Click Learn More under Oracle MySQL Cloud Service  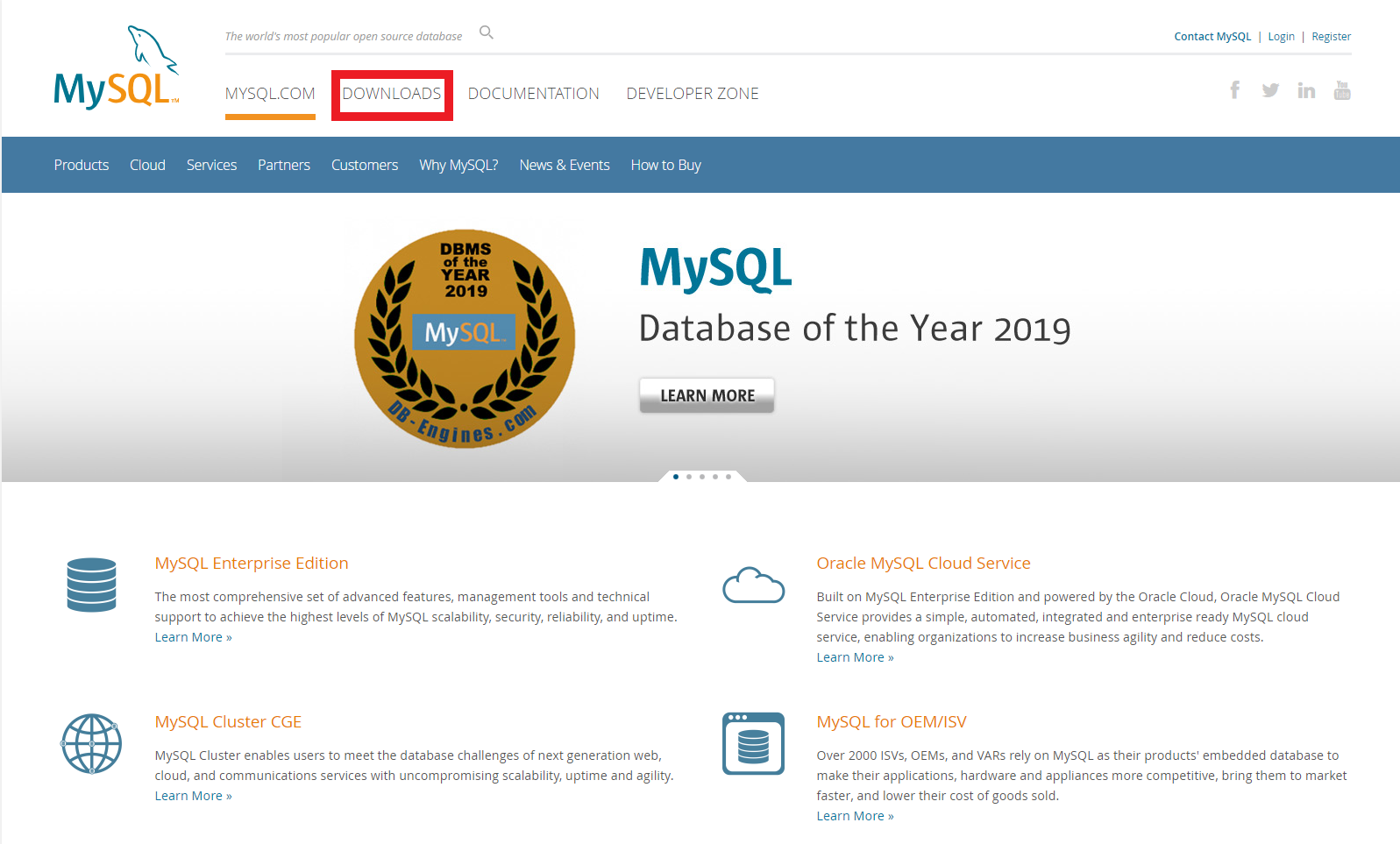click(x=856, y=657)
